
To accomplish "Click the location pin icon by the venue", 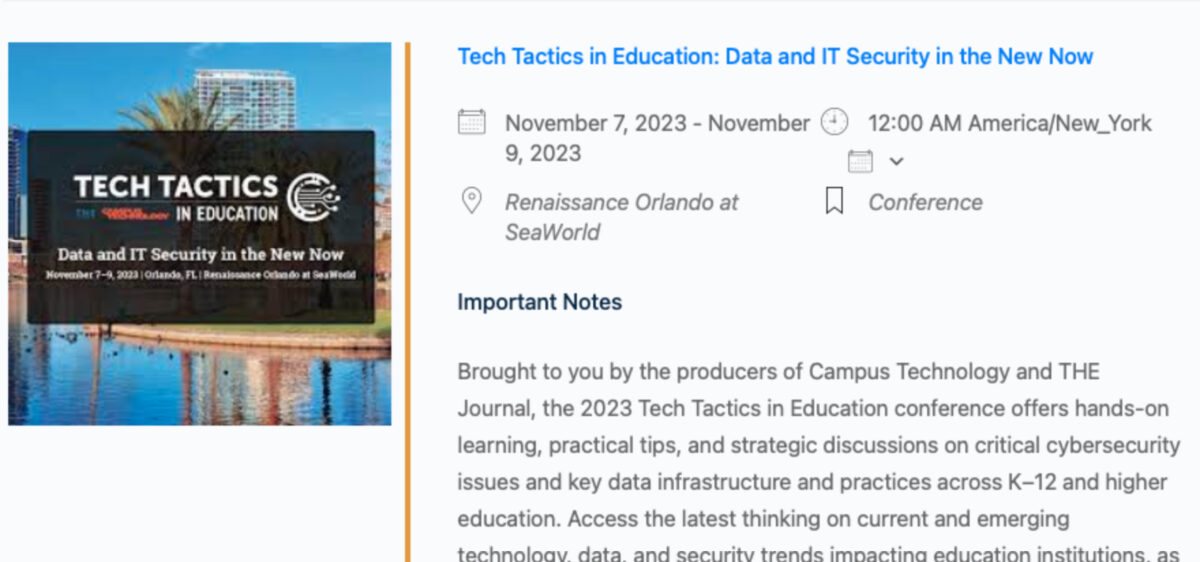I will 471,201.
